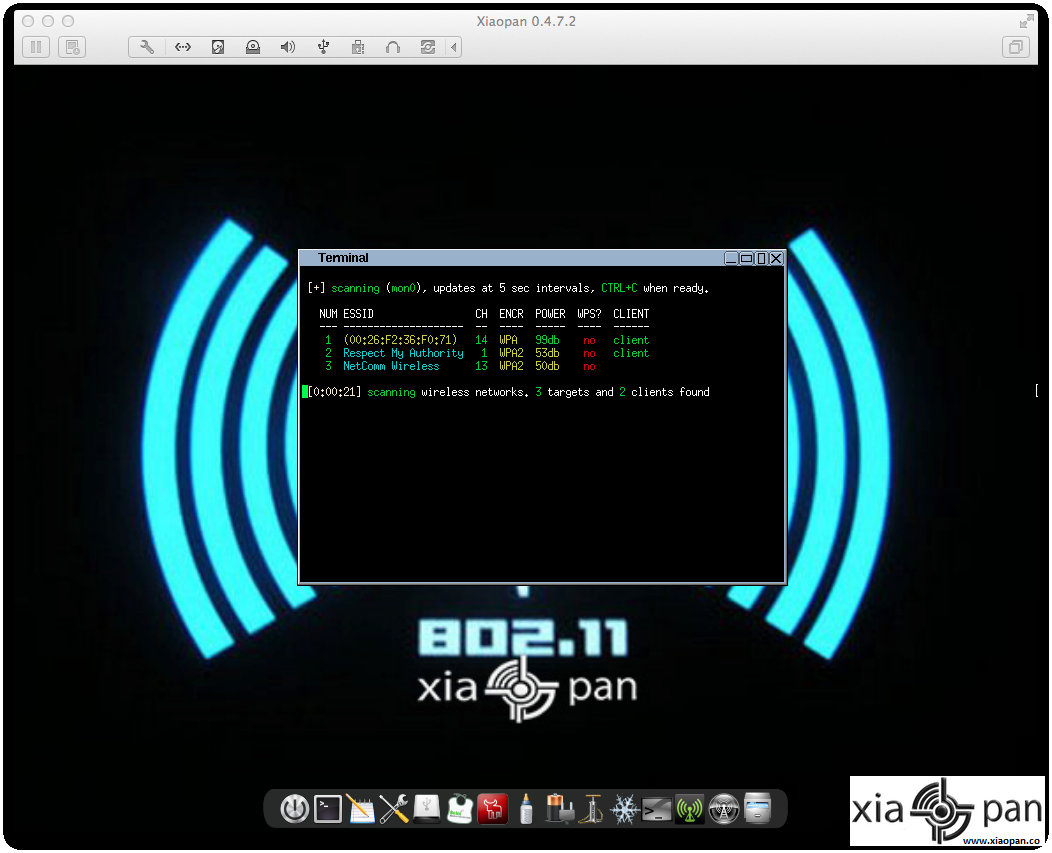Click the 99db power value
The image size is (1052, 853).
[x=547, y=340]
